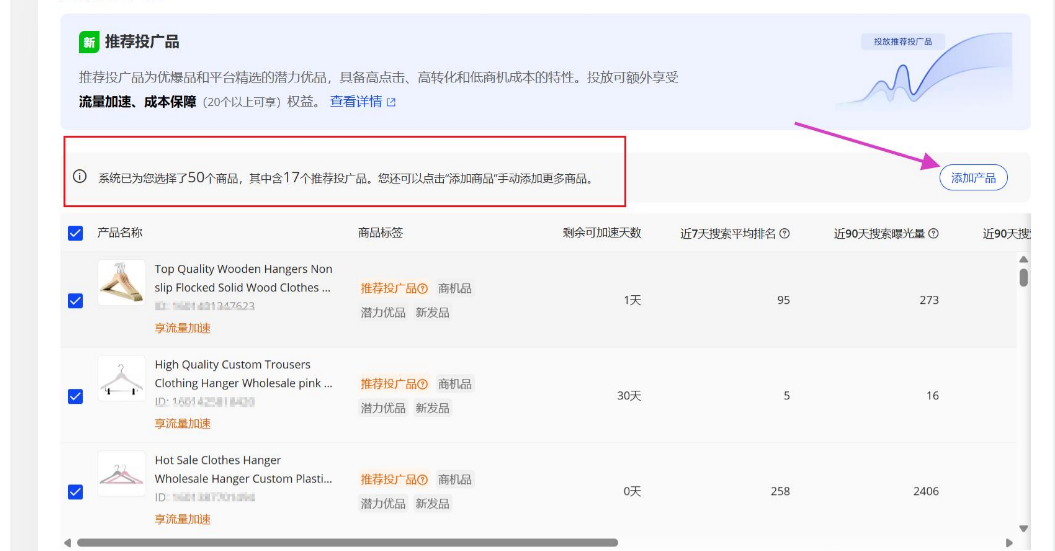The height and width of the screenshot is (551, 1055).
Task: Click the horizontal scrollbar right arrow
Action: (1009, 543)
